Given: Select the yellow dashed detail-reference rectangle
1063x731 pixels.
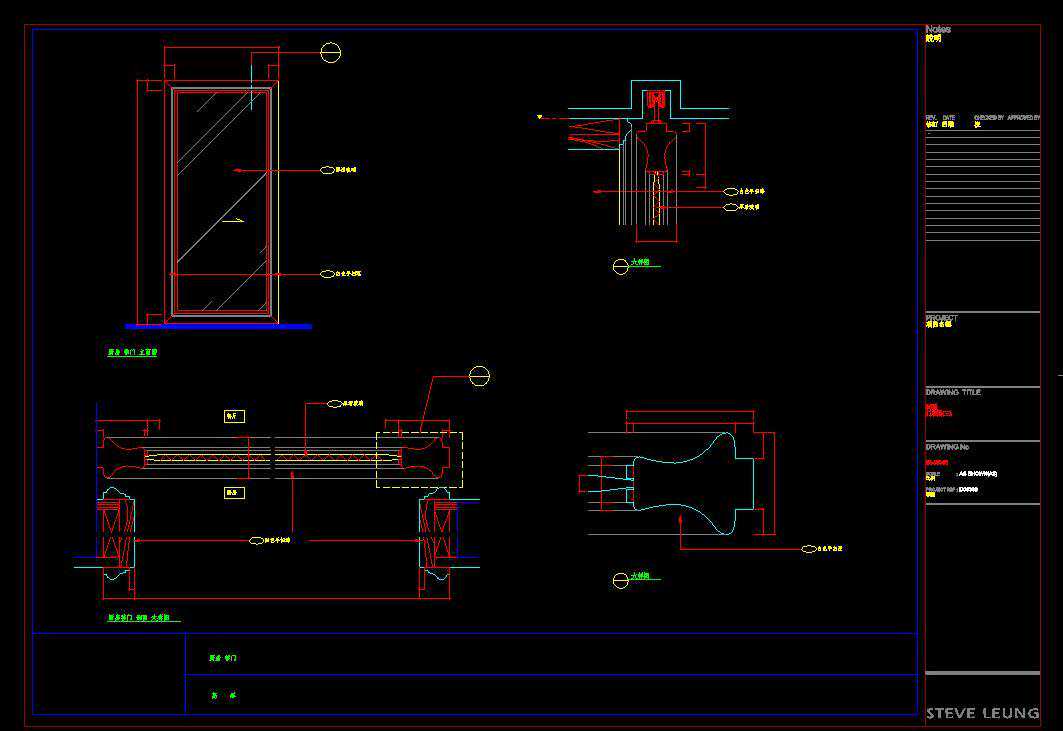Looking at the screenshot, I should [x=419, y=460].
